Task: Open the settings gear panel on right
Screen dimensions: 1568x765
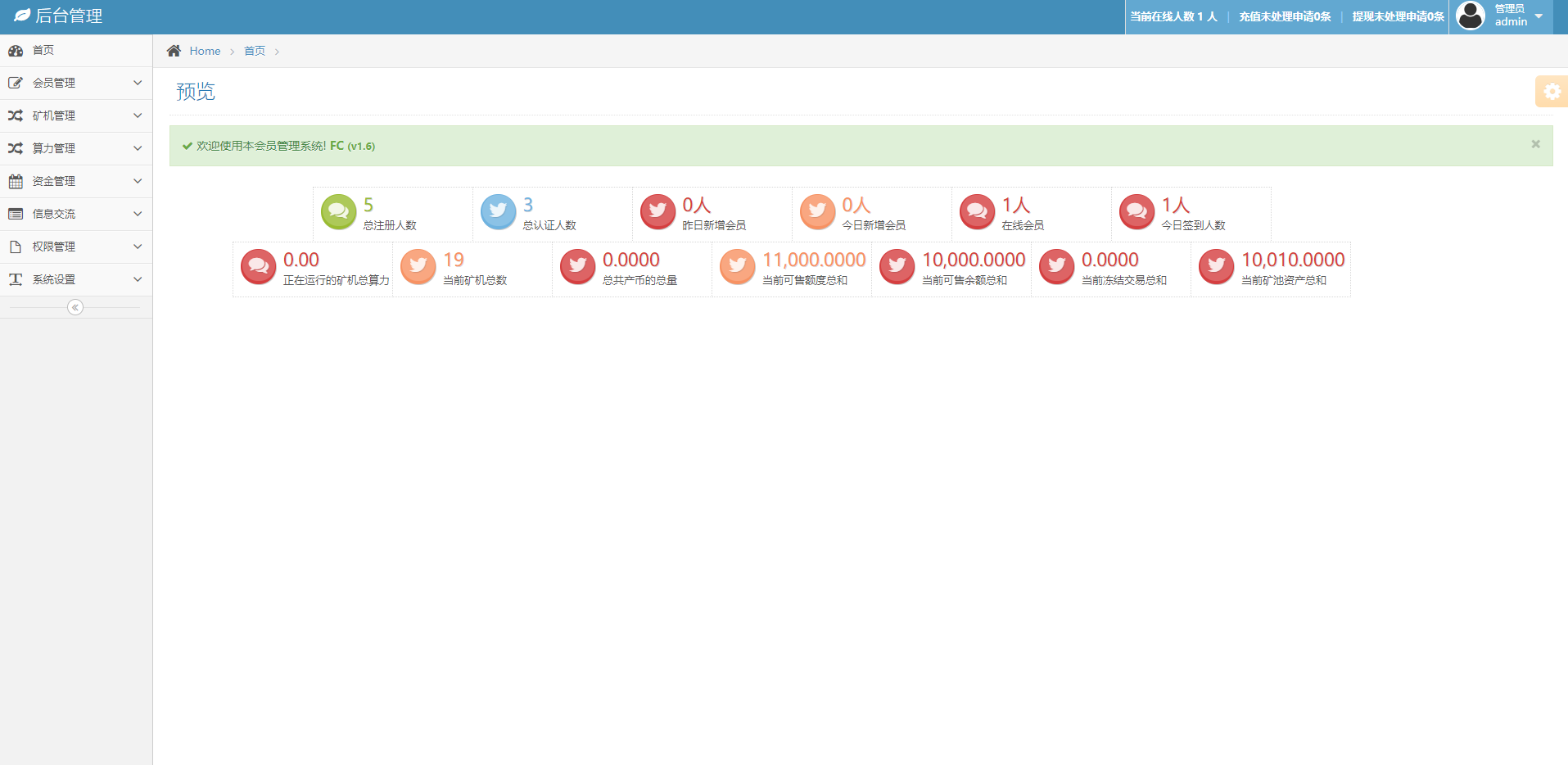Action: pos(1552,92)
